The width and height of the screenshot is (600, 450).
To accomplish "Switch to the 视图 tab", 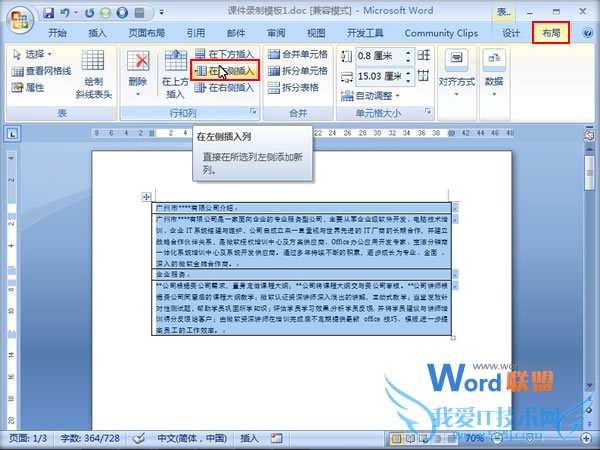I will [x=316, y=33].
